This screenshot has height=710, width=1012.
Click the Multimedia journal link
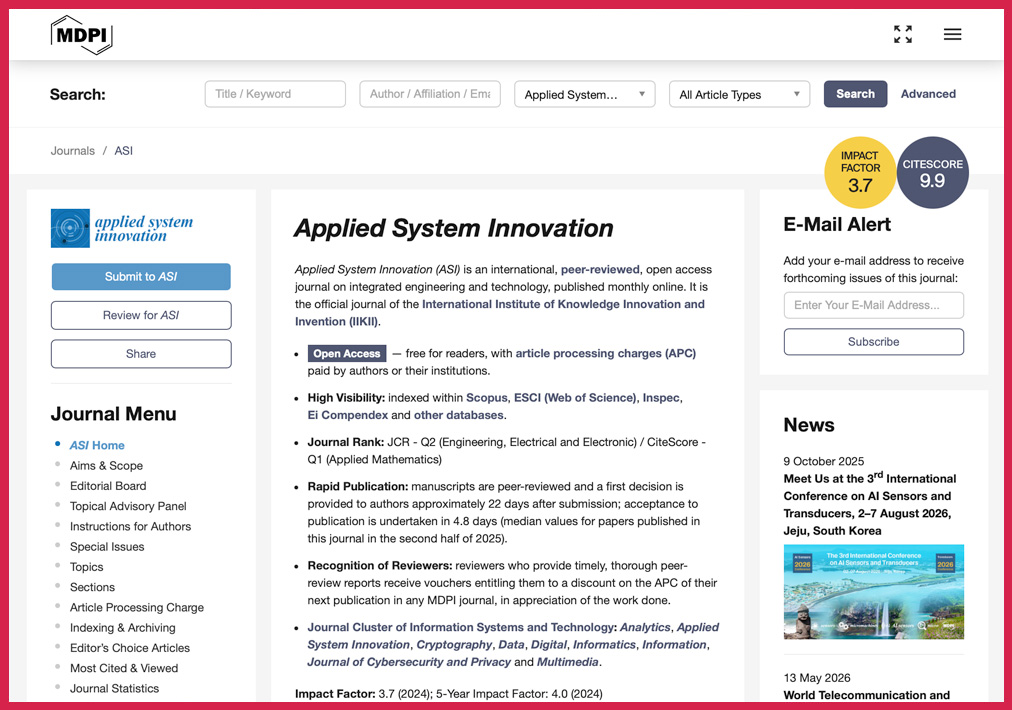(x=567, y=662)
